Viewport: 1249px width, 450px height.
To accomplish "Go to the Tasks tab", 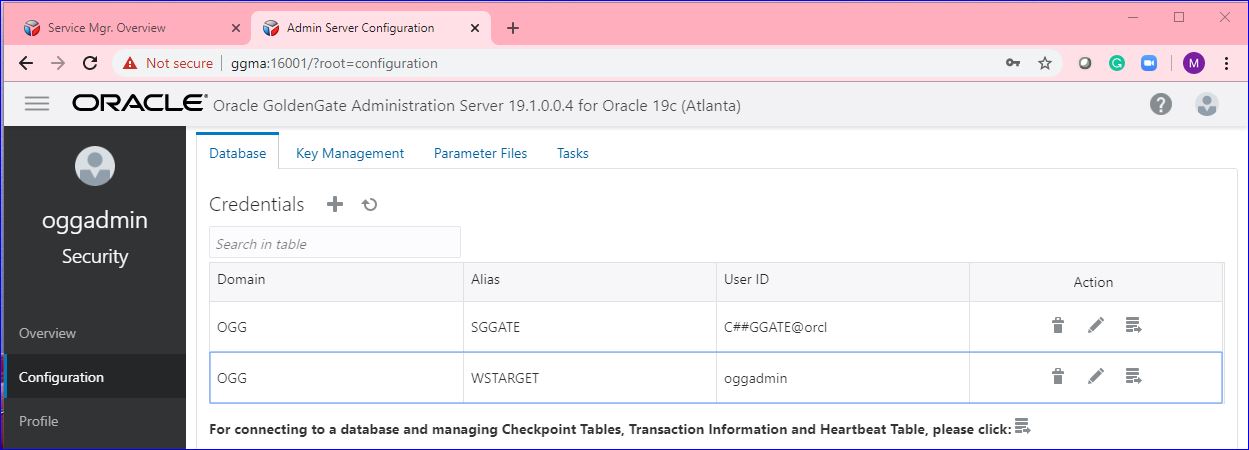I will 573,153.
